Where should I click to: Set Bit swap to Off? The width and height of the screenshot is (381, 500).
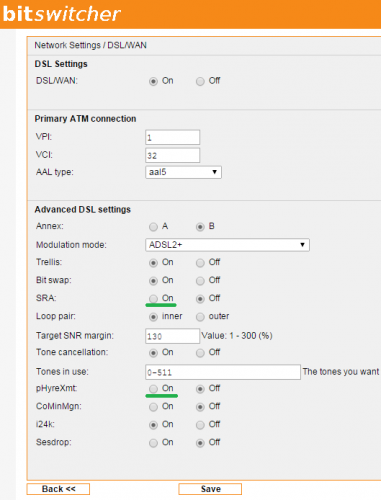[x=200, y=281]
